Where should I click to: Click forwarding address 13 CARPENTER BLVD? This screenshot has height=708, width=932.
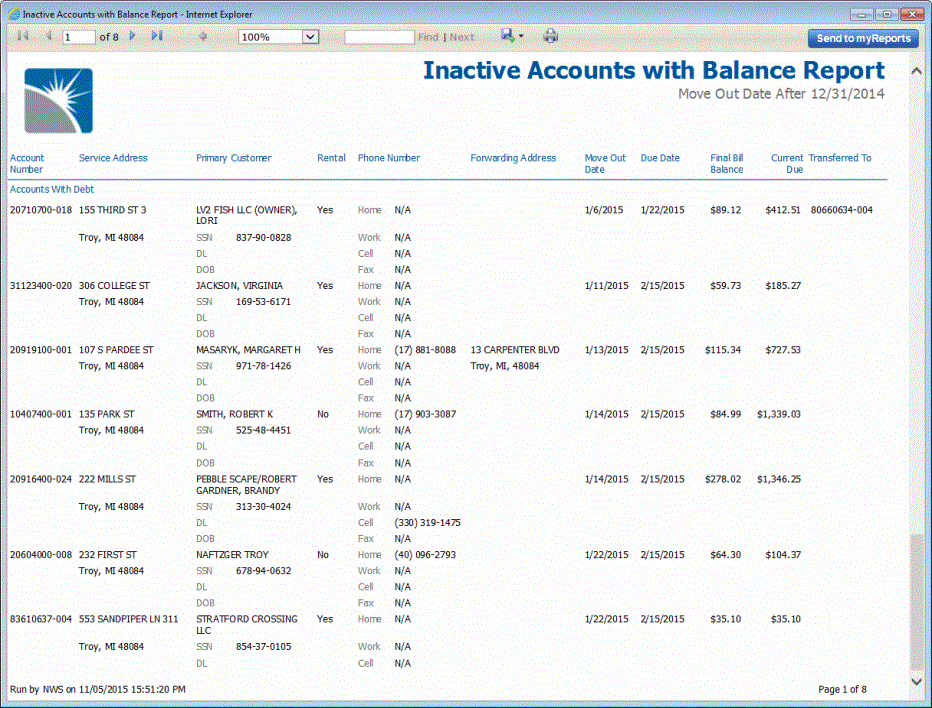tap(515, 350)
